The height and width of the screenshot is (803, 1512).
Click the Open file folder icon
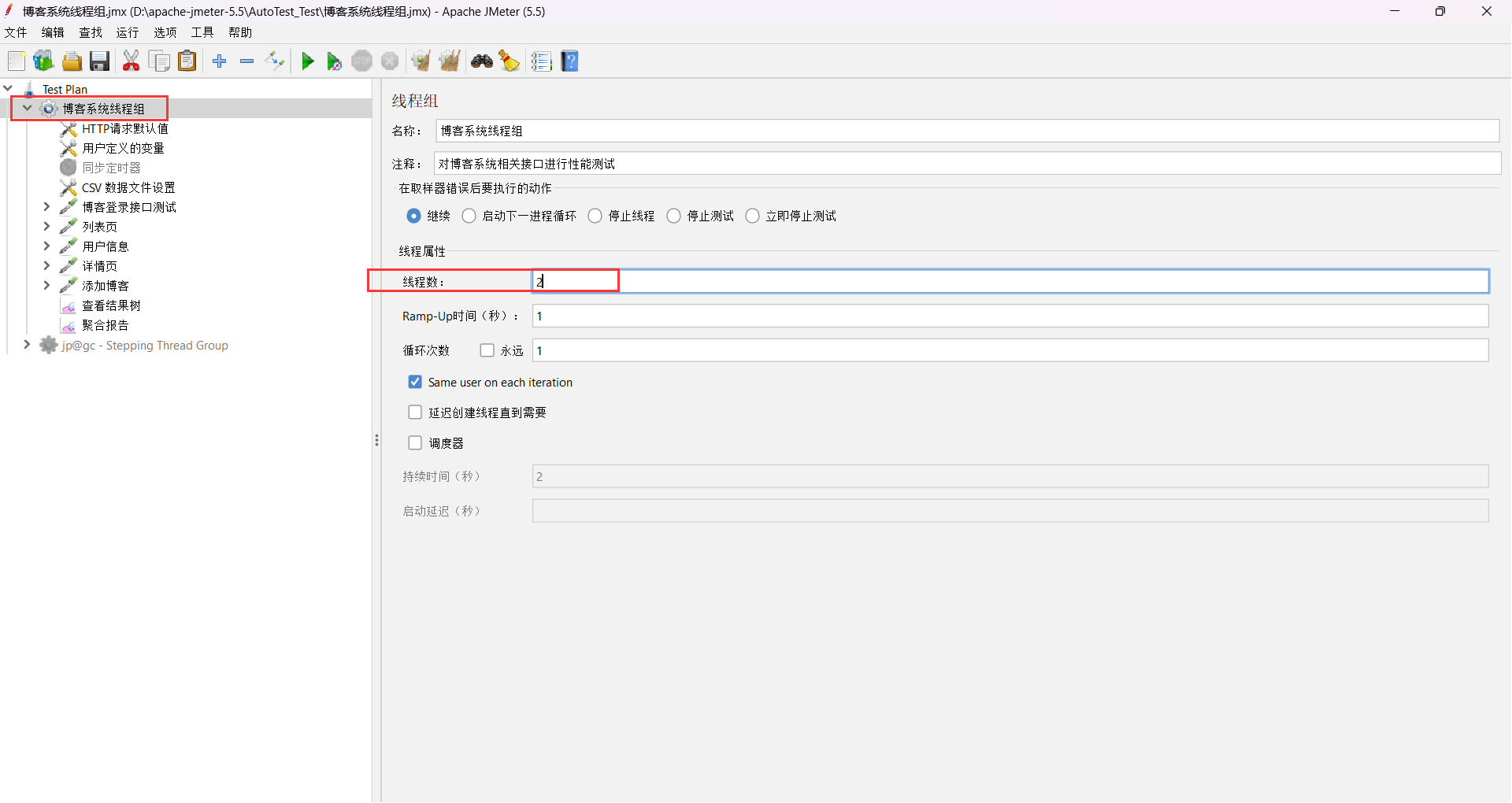(72, 61)
